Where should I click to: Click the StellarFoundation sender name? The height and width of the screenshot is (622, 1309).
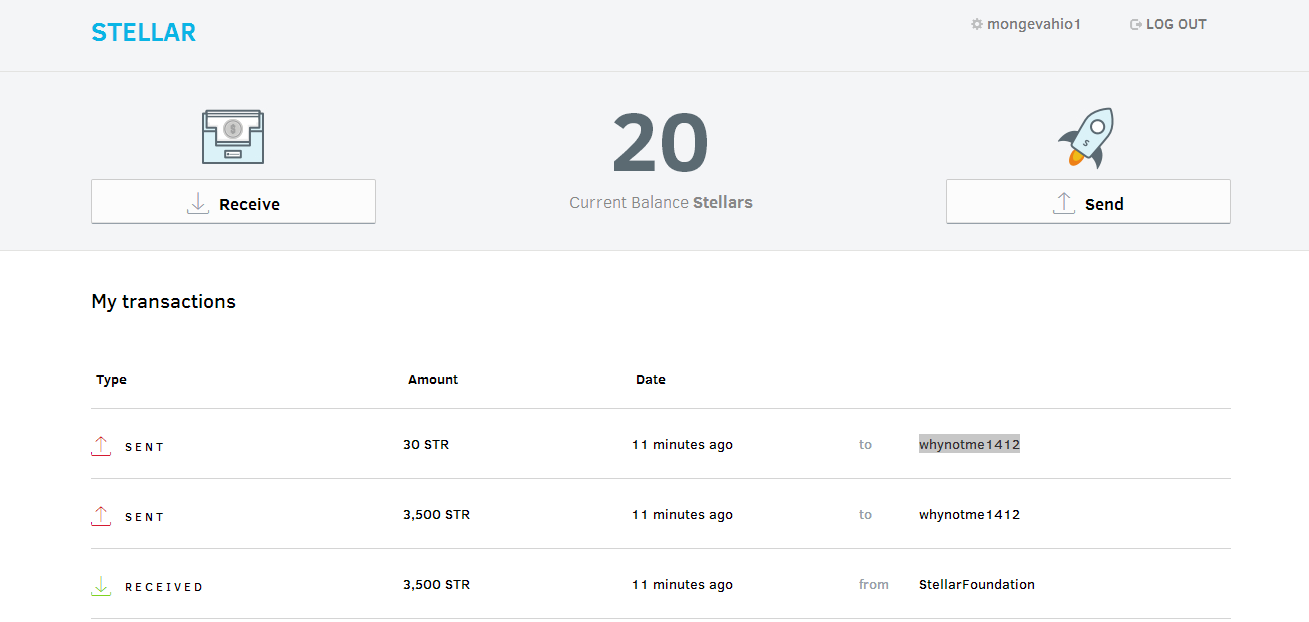pyautogui.click(x=976, y=585)
